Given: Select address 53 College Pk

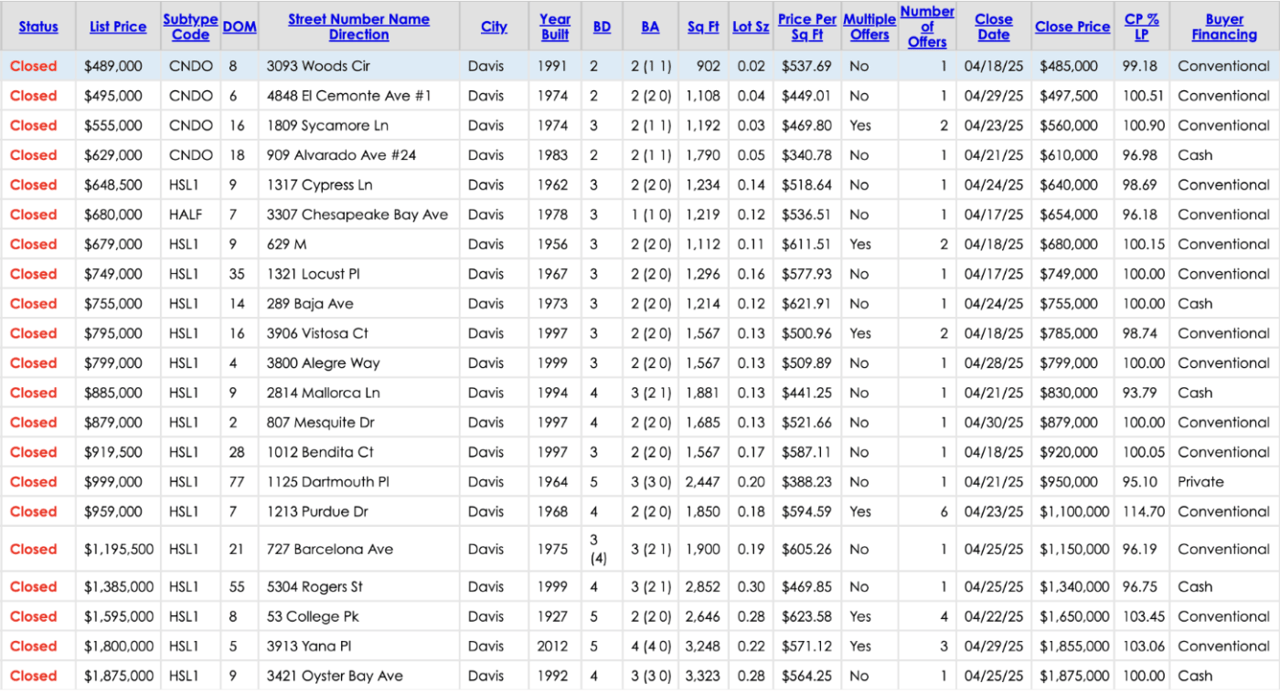Looking at the screenshot, I should point(315,617).
